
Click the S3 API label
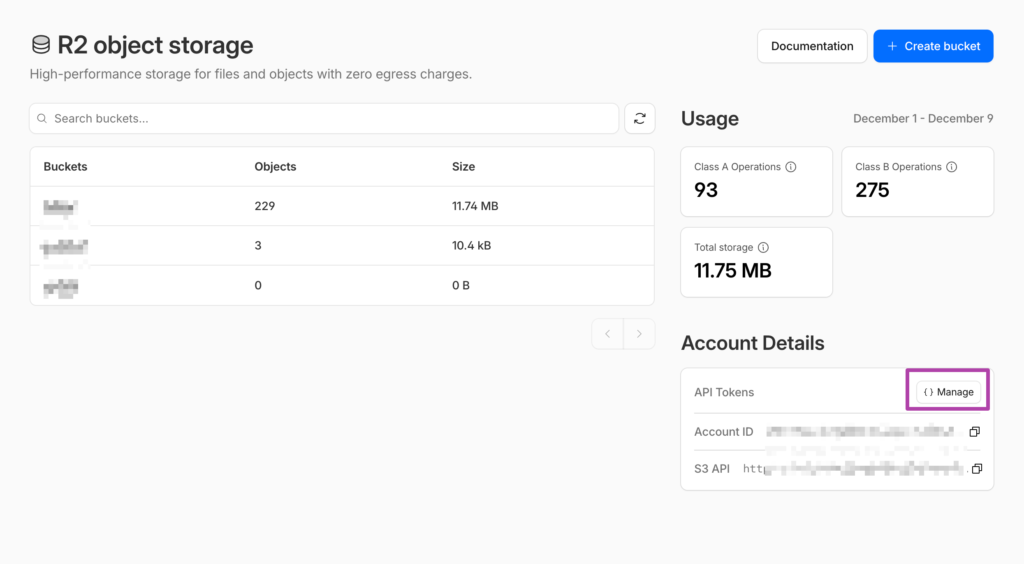[x=711, y=469]
